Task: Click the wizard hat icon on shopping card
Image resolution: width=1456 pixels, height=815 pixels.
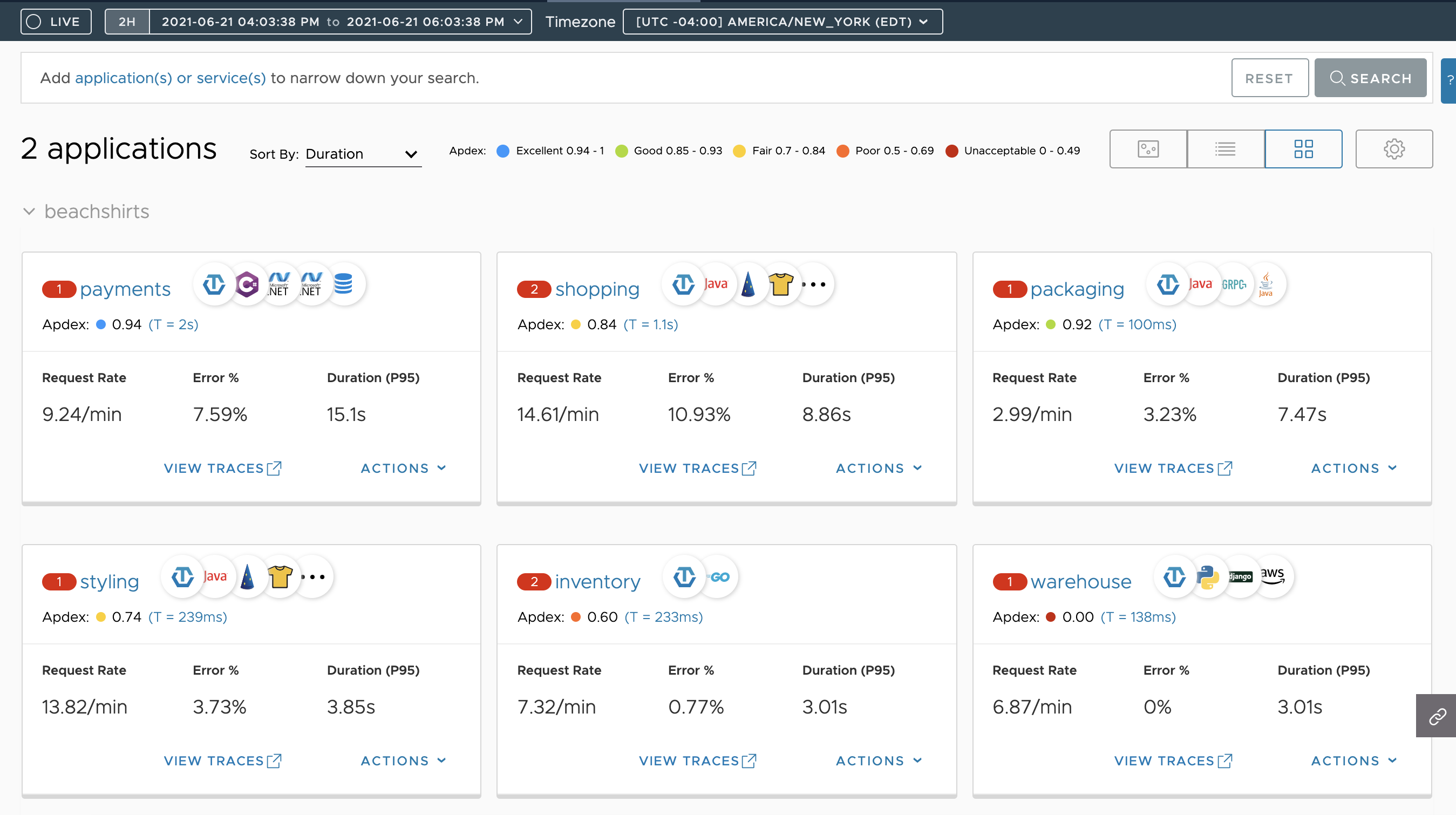Action: point(748,284)
